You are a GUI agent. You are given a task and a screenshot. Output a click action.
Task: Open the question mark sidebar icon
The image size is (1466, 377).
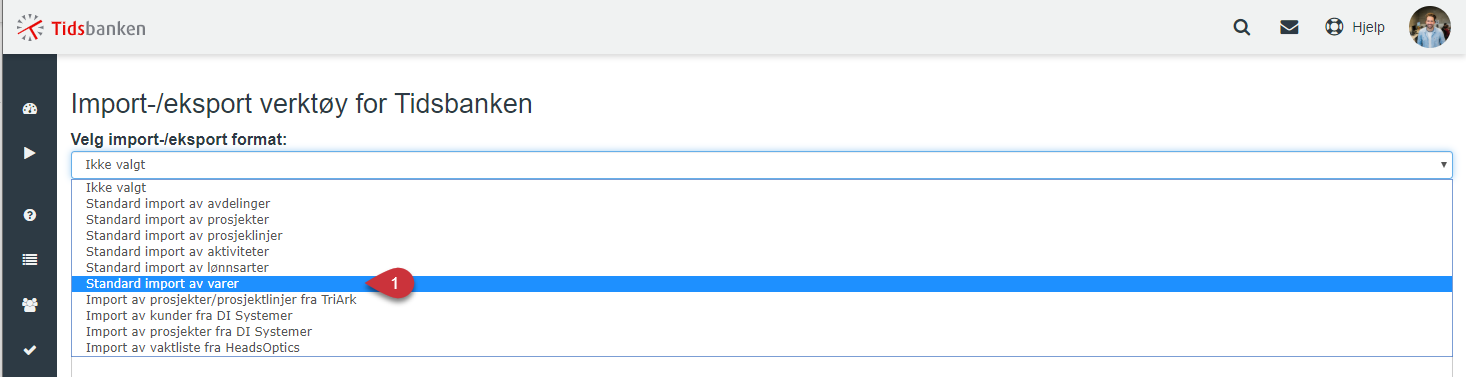pos(30,215)
